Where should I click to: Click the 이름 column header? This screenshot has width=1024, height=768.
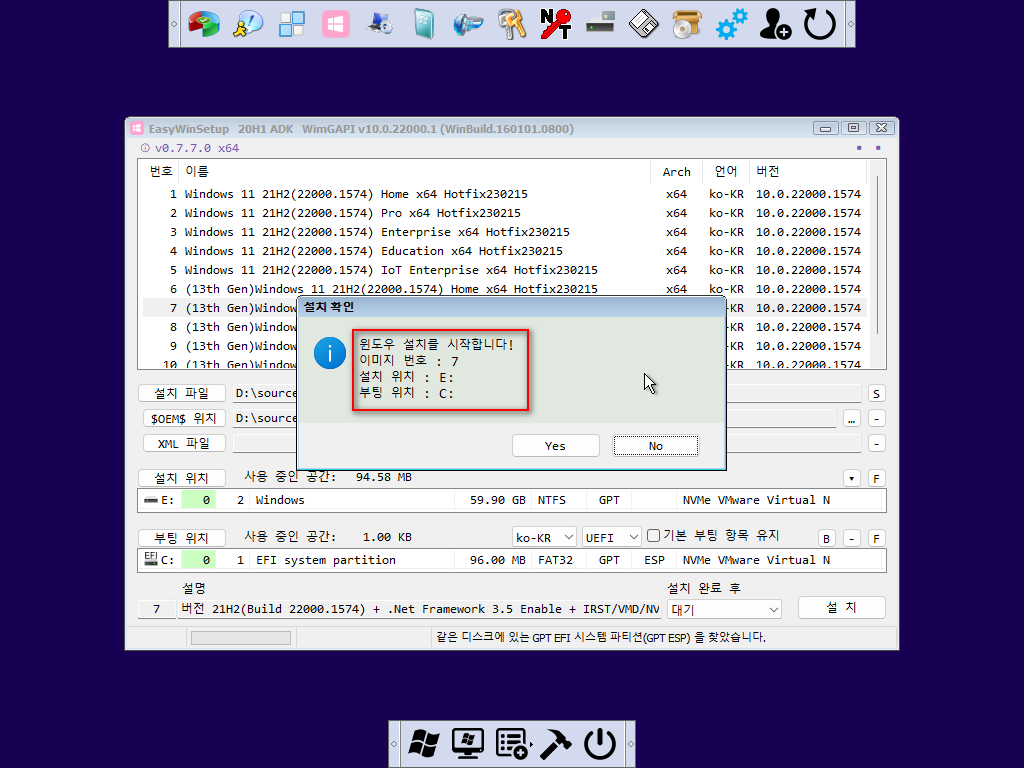coord(415,171)
